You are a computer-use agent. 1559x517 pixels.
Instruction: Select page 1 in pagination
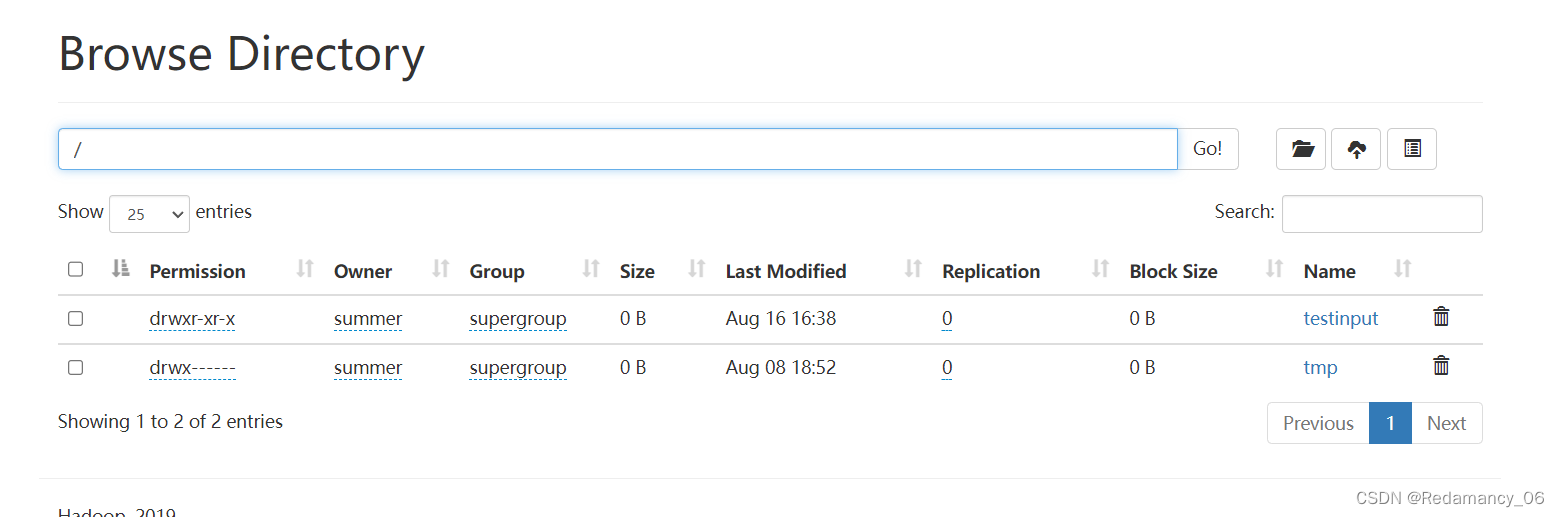point(1390,423)
